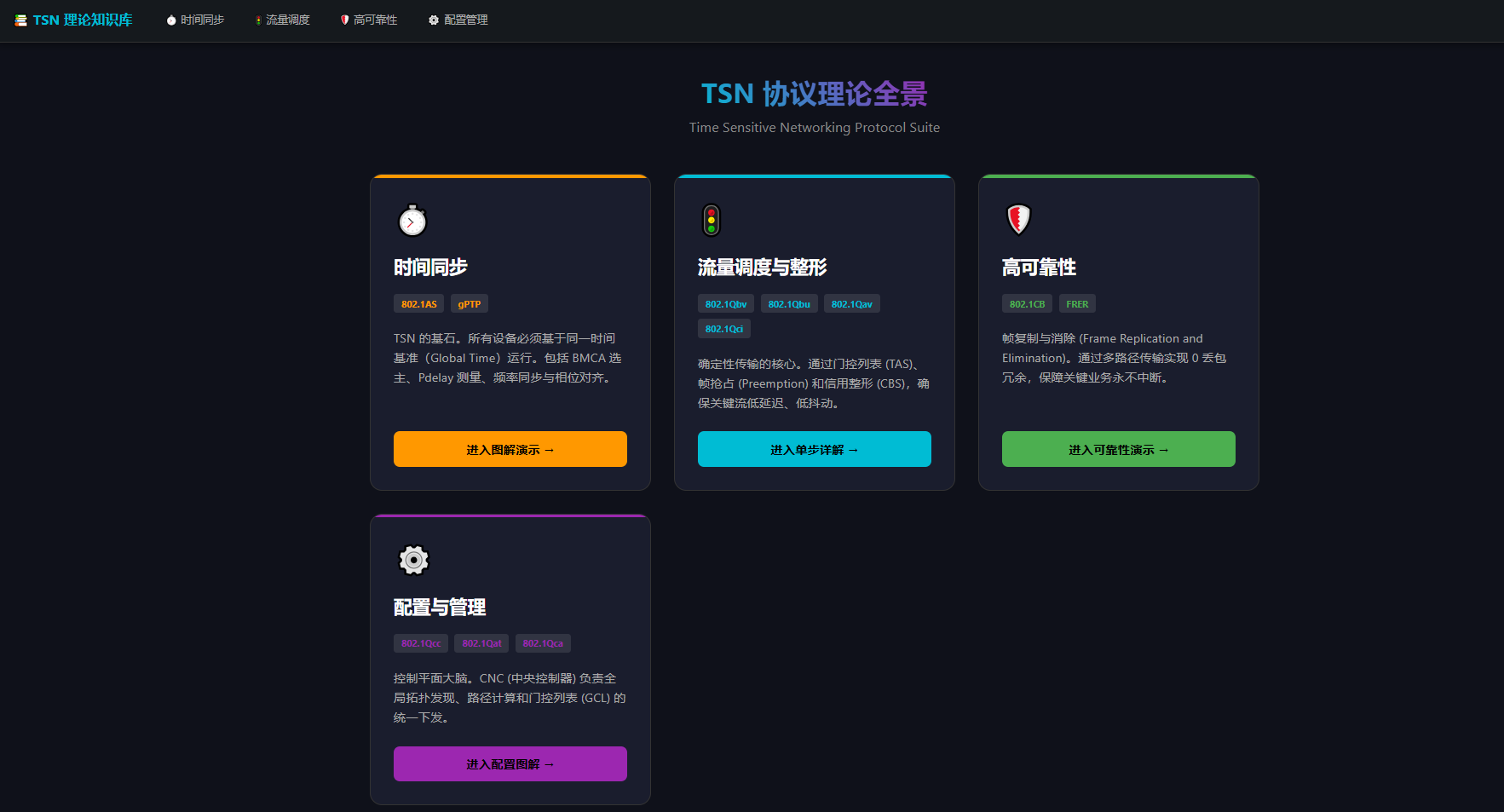1504x812 pixels.
Task: Open the 配置管理 navigation menu item
Action: (458, 20)
